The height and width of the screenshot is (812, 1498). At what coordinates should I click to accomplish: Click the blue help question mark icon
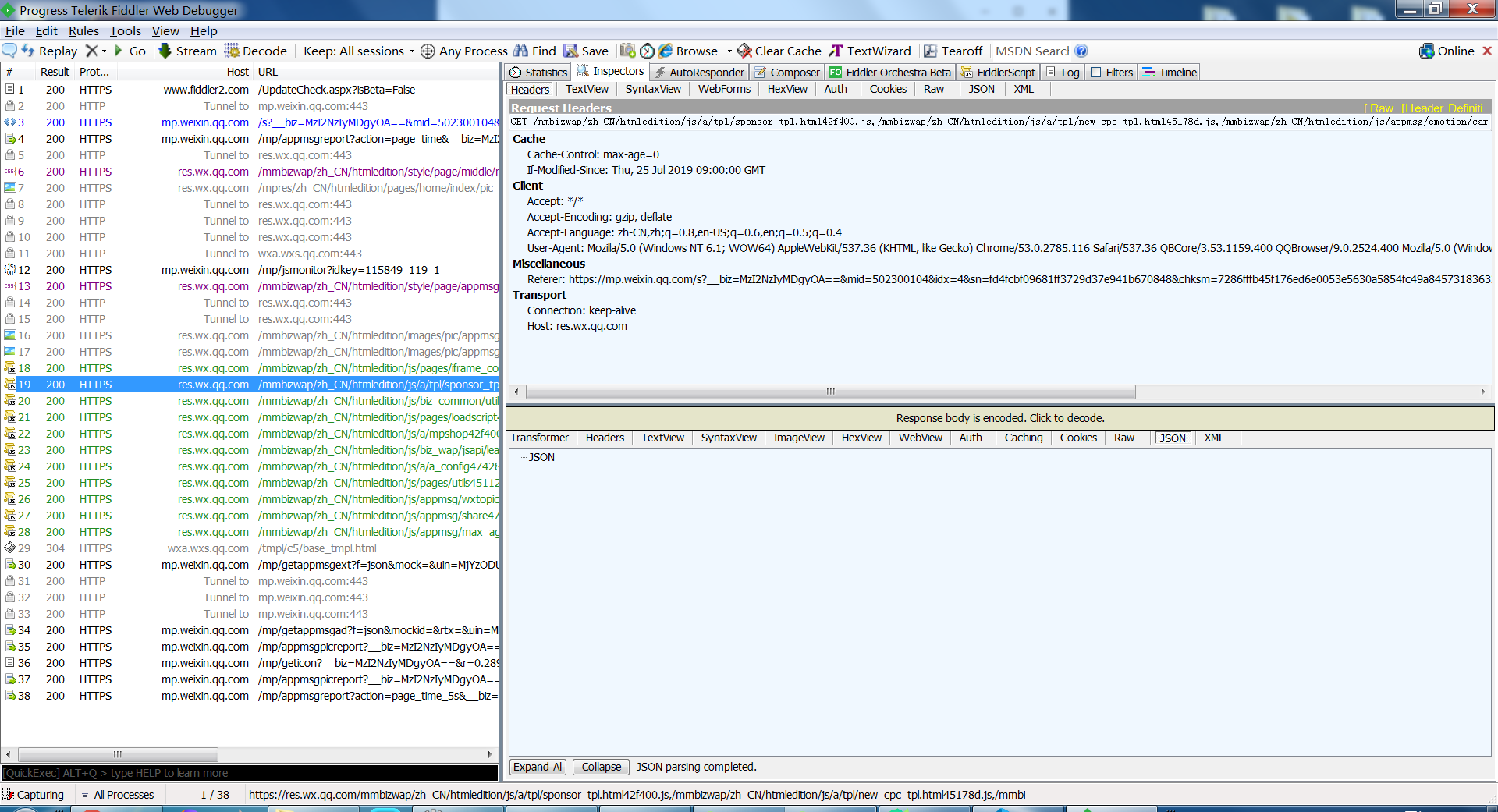1081,51
